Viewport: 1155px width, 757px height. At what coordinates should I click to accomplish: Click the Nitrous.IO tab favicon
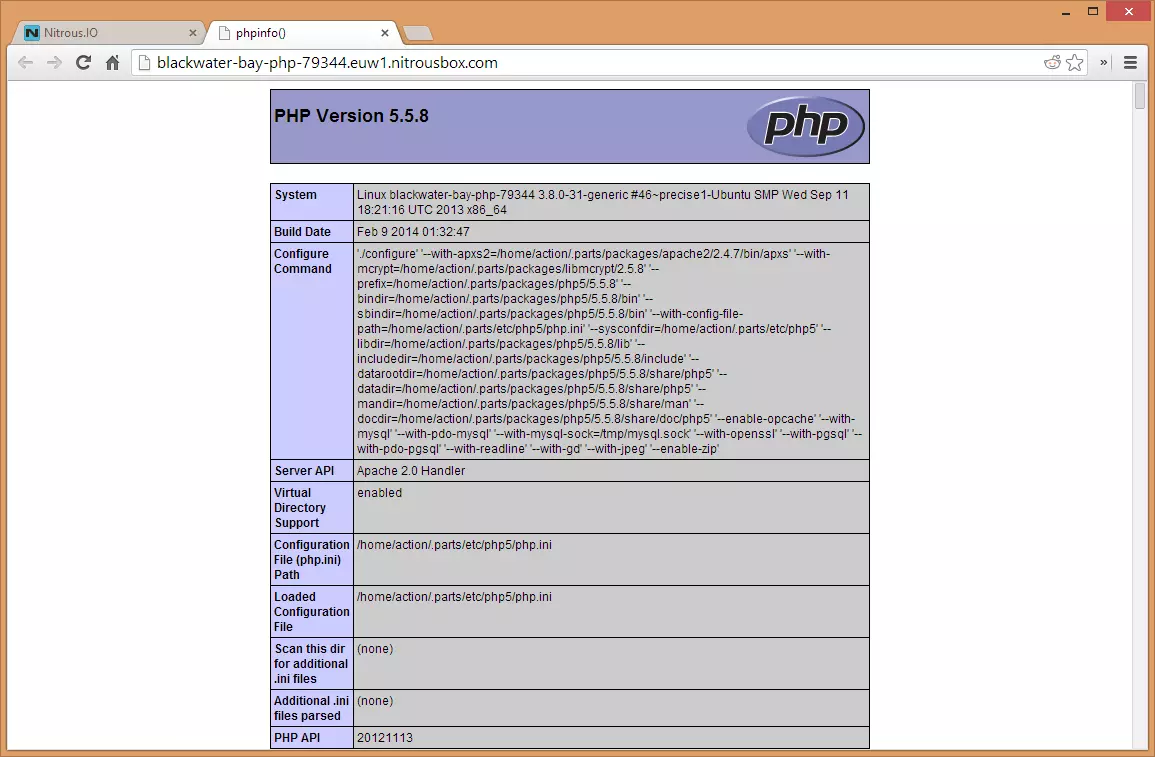32,32
